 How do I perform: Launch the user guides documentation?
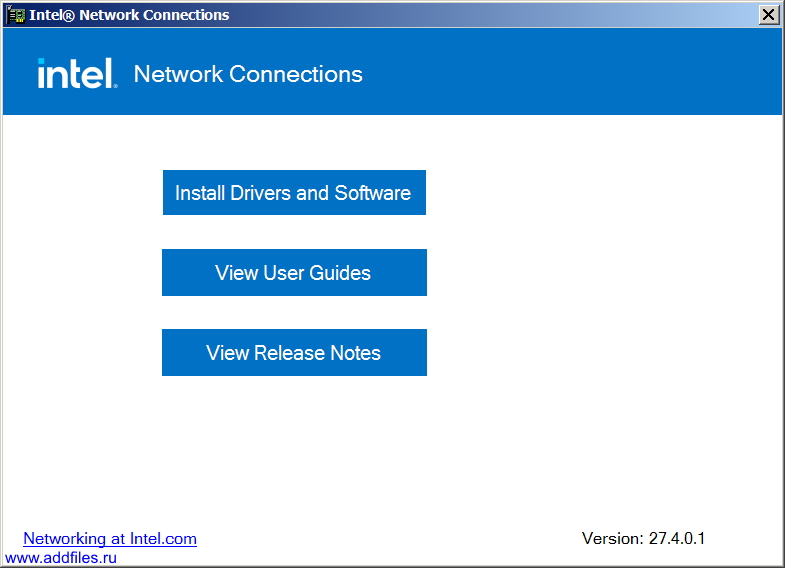(x=294, y=273)
